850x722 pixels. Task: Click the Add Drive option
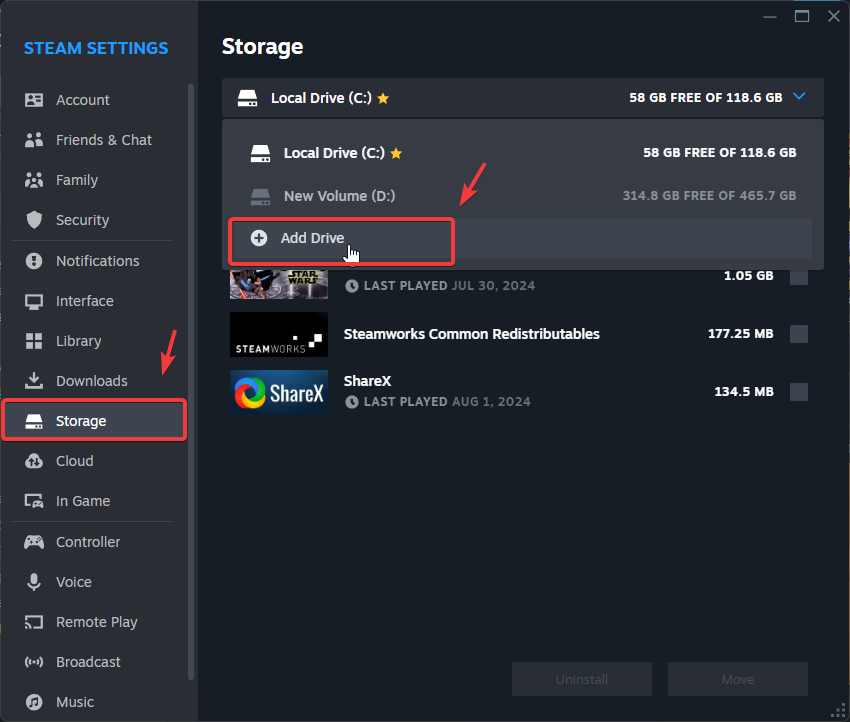(x=312, y=238)
